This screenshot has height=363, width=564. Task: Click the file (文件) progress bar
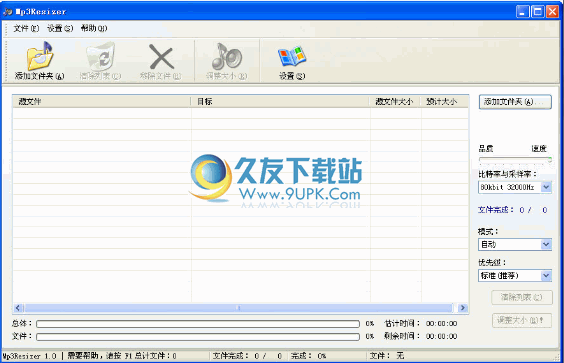[198, 336]
